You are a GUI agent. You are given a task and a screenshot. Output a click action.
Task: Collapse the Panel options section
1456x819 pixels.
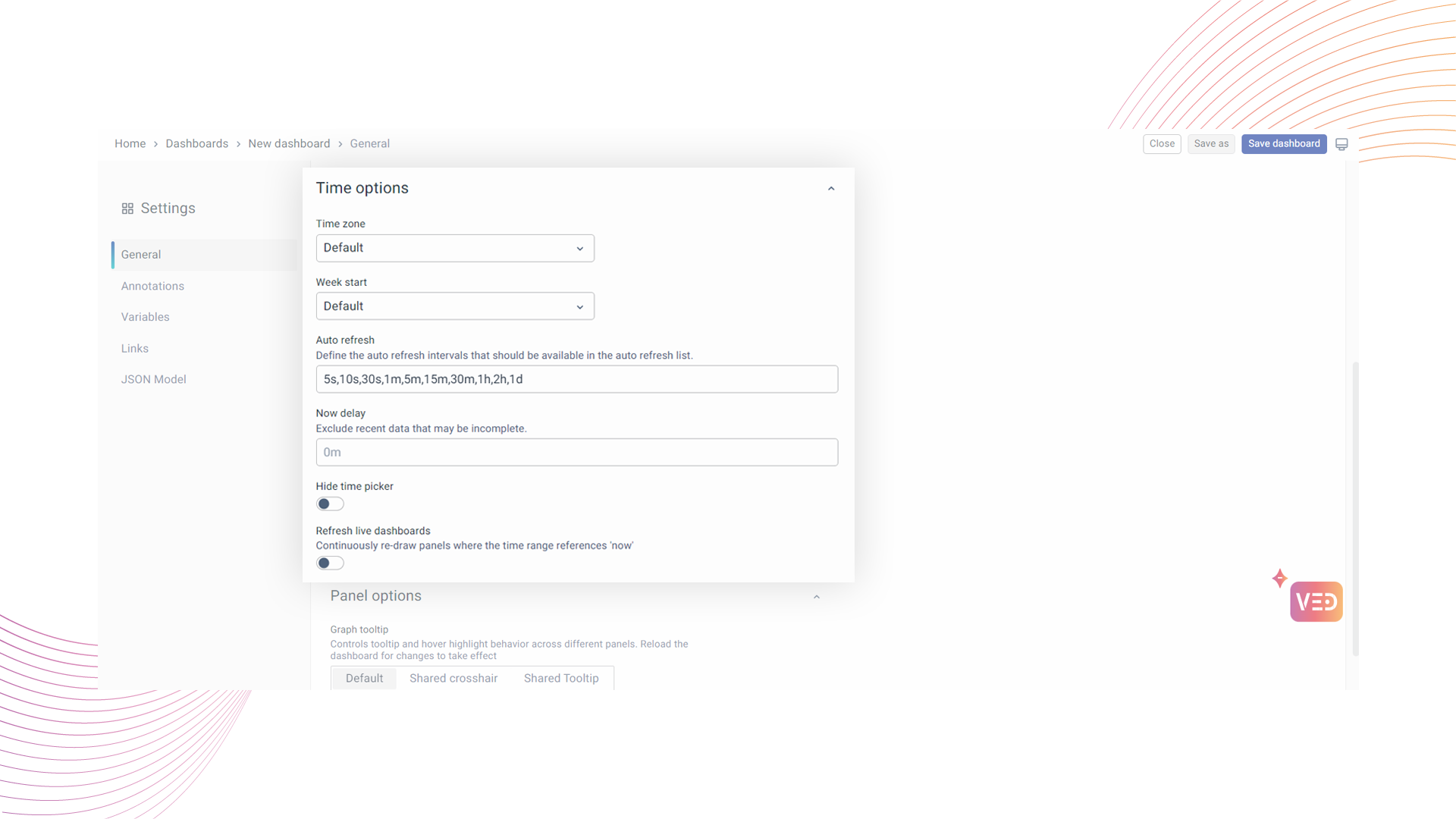[817, 597]
